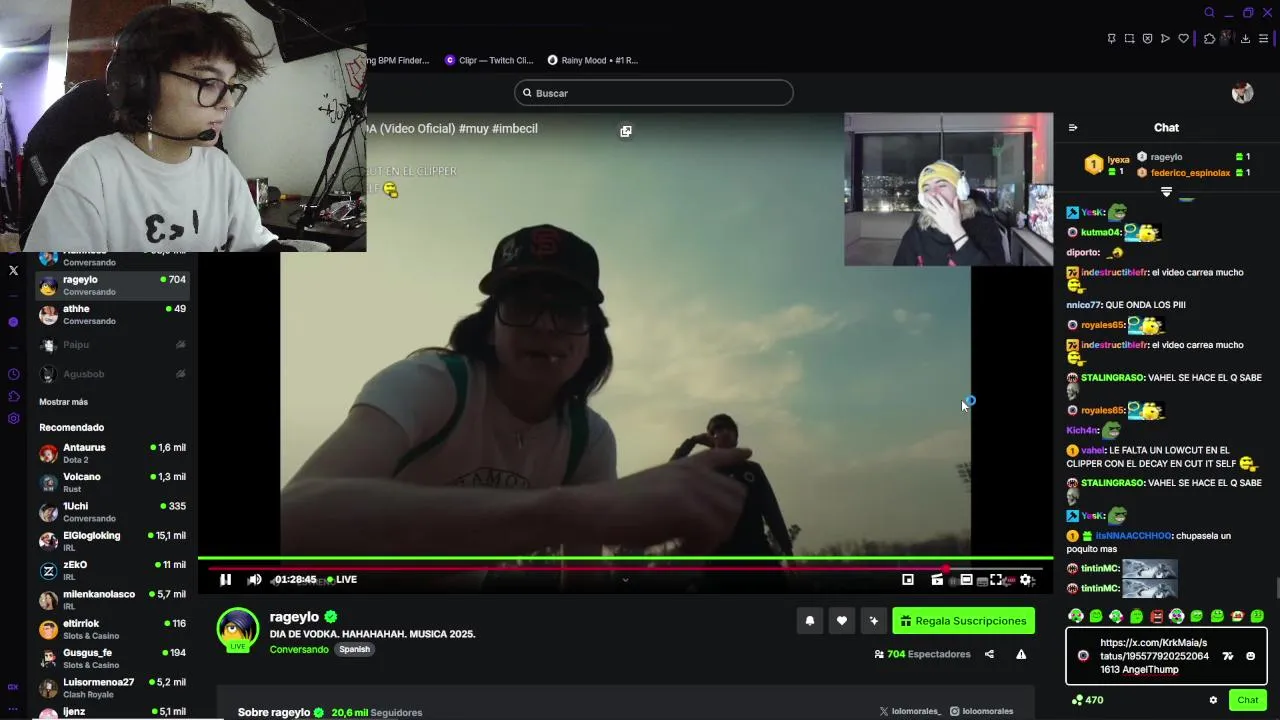Focus the Buscar search field

[x=654, y=93]
